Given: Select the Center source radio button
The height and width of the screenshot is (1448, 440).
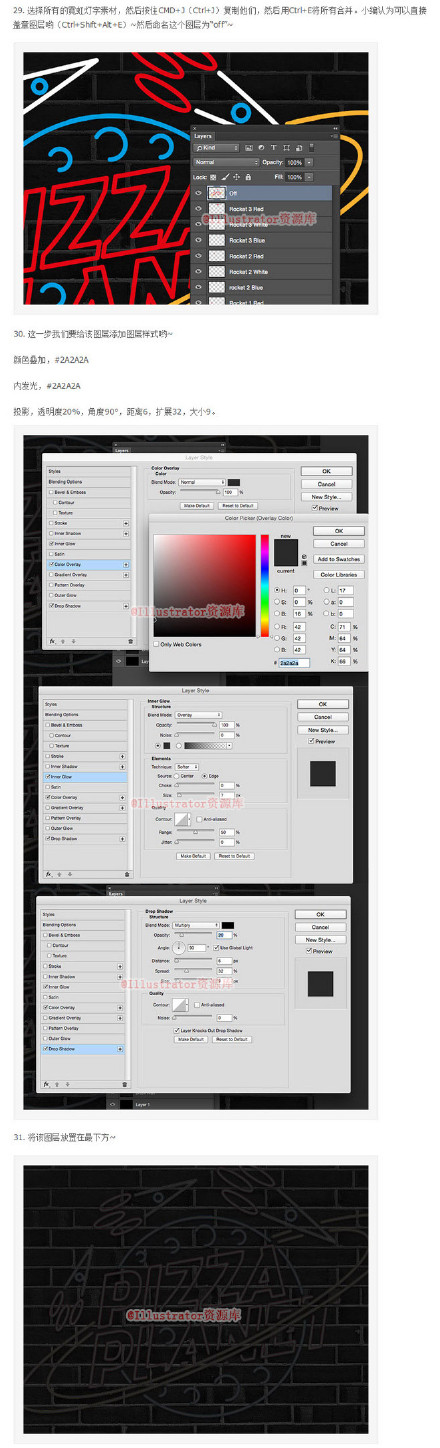Looking at the screenshot, I should (x=178, y=776).
